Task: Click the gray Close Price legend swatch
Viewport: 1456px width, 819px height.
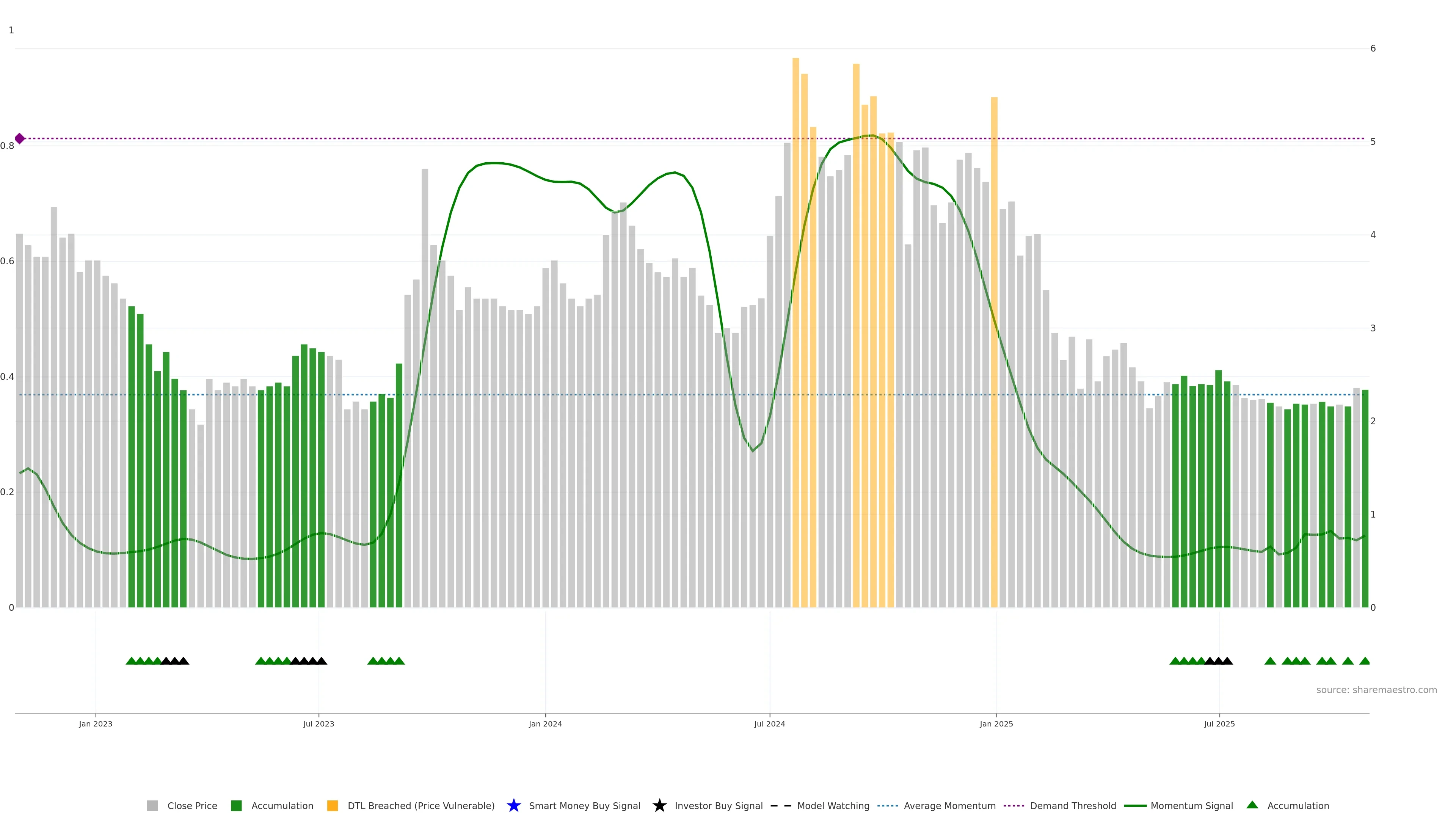Action: point(152,805)
